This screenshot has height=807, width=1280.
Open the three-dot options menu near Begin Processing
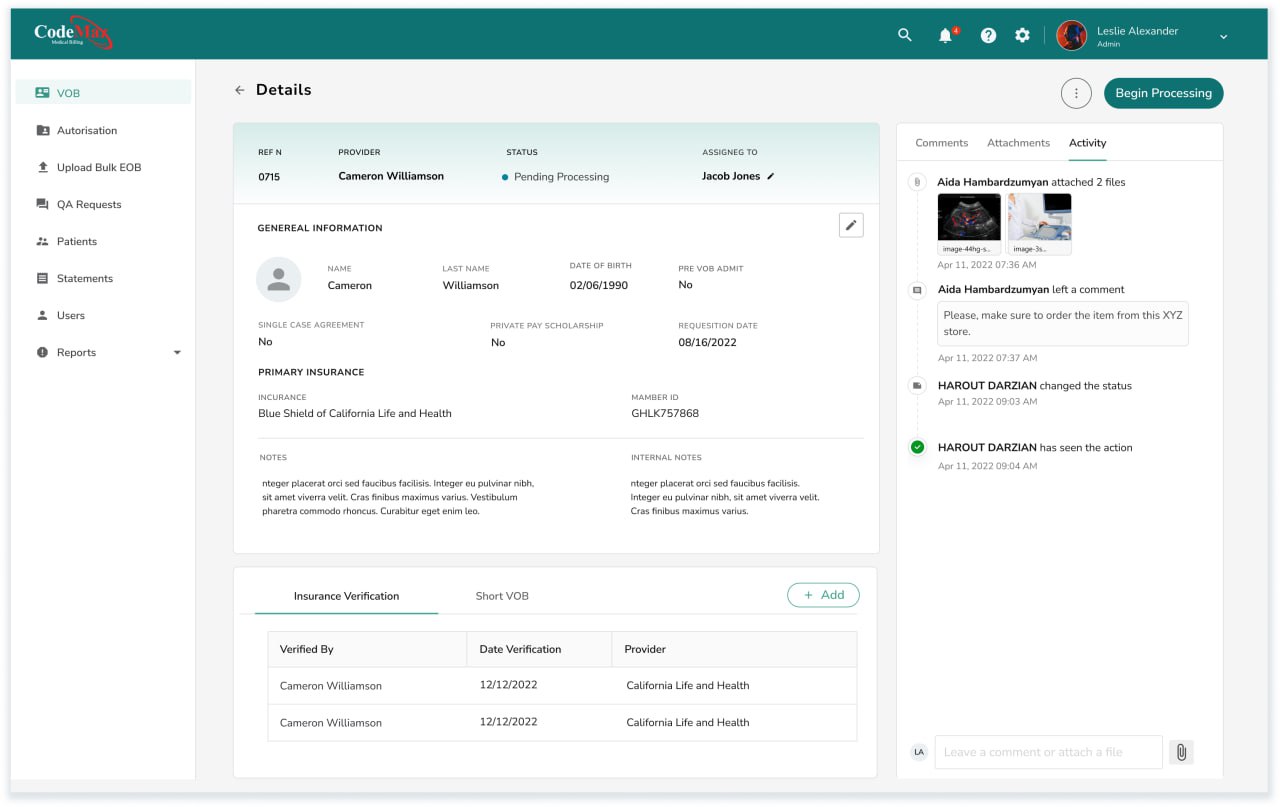pyautogui.click(x=1076, y=92)
